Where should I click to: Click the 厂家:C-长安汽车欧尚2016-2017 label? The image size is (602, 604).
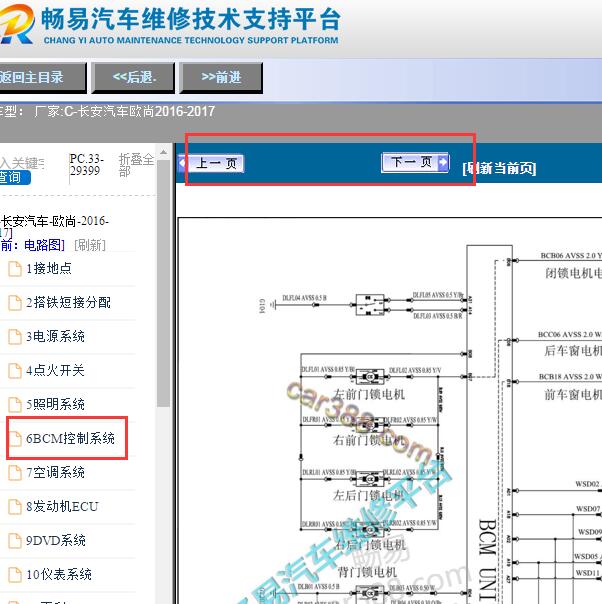point(124,112)
